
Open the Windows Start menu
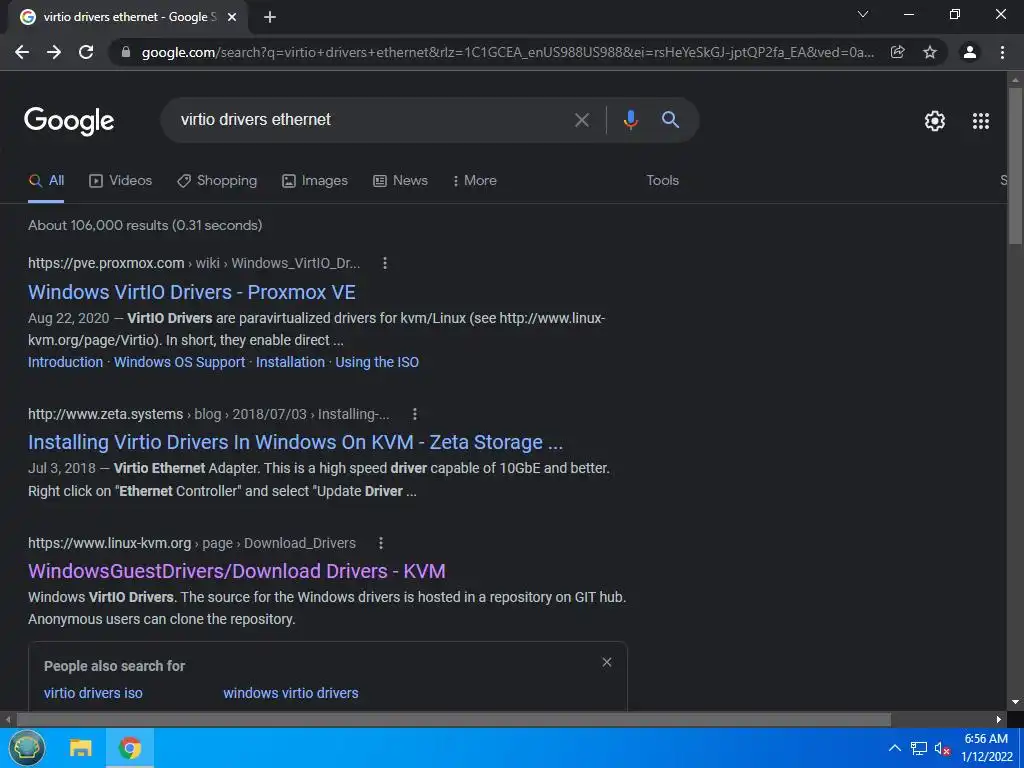(x=27, y=748)
